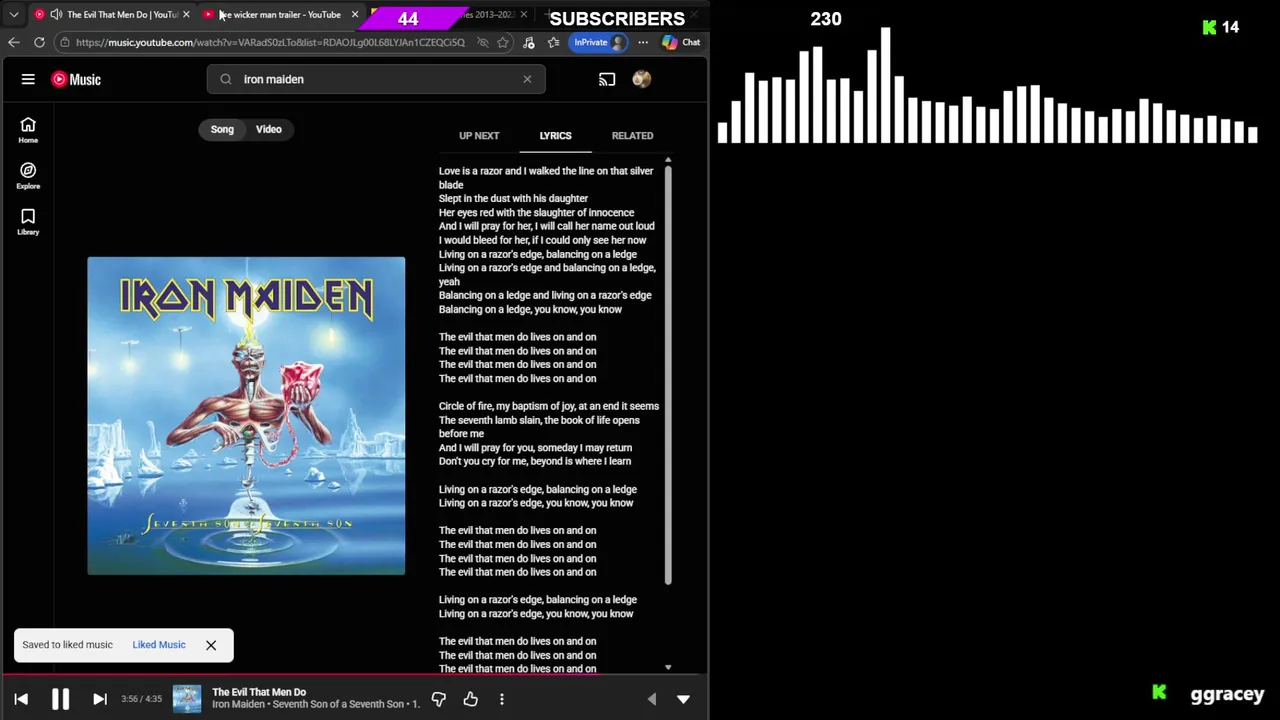The width and height of the screenshot is (1280, 720).
Task: Open the song's three-dot more actions menu
Action: pyautogui.click(x=502, y=699)
